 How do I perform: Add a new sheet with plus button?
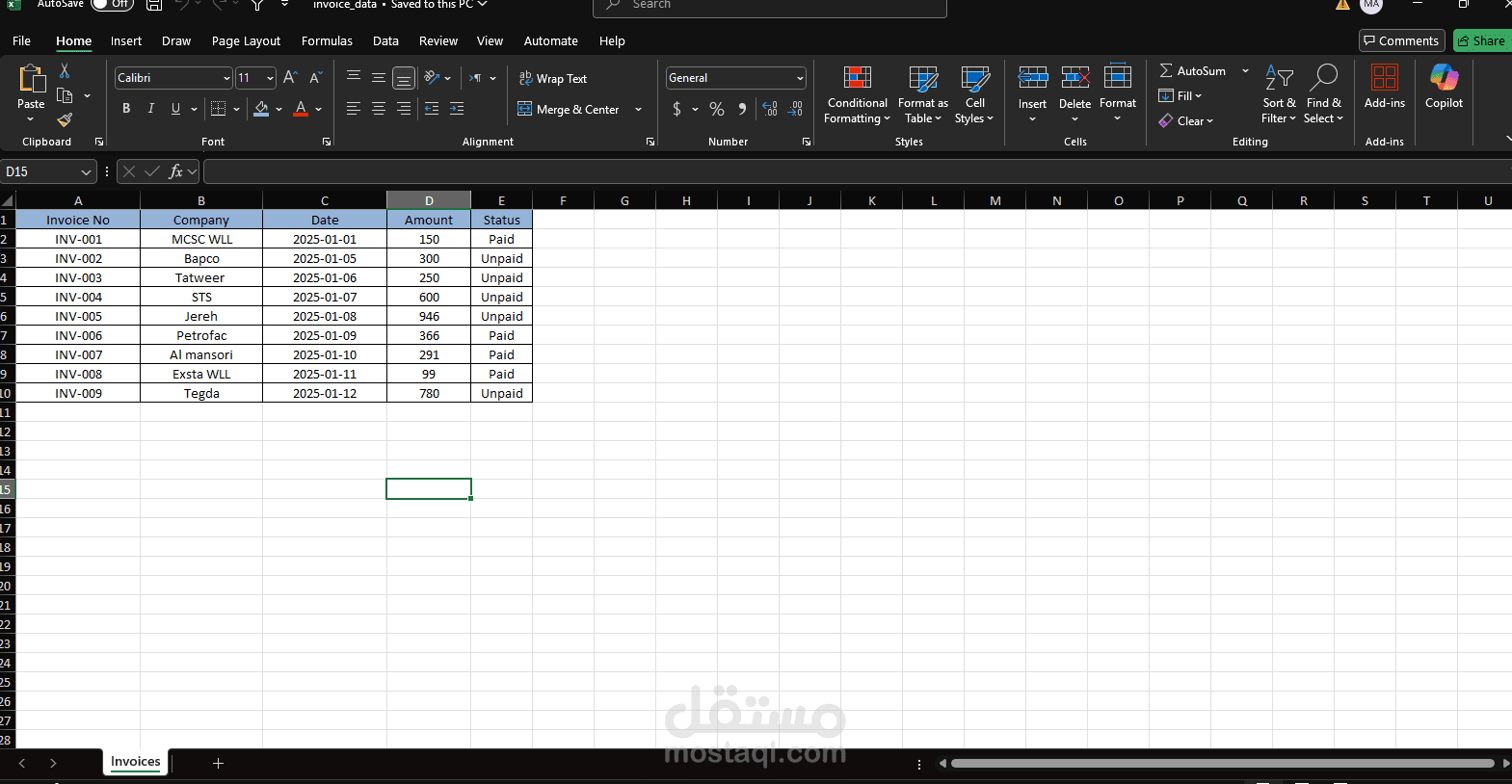[x=218, y=763]
